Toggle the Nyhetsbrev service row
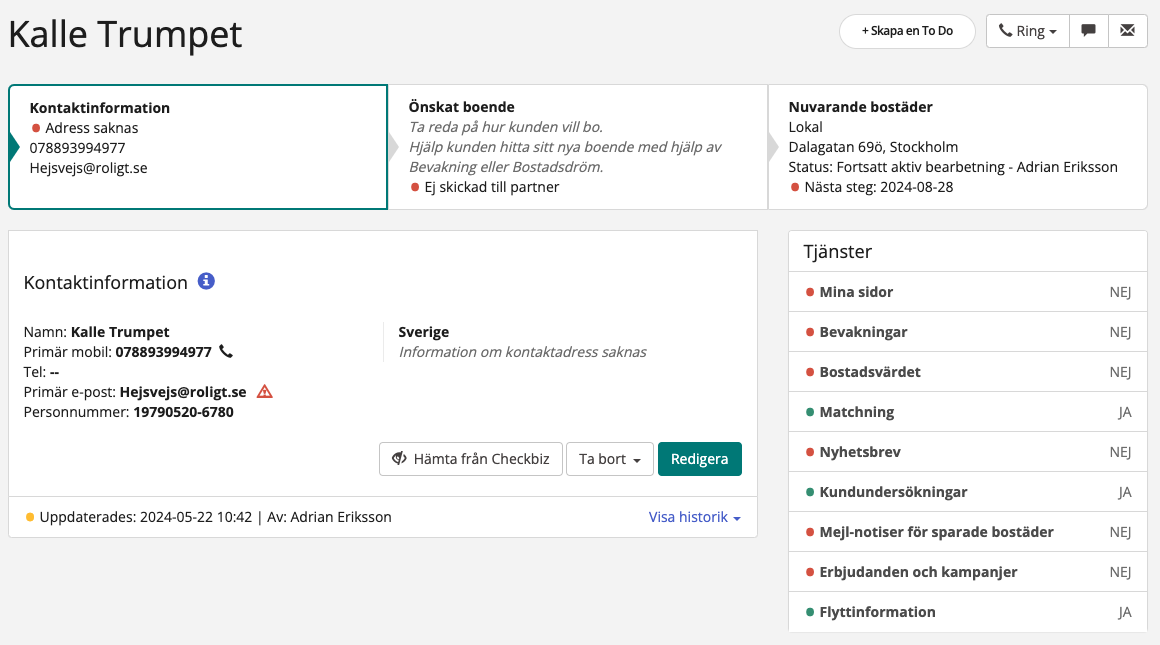 pos(967,452)
